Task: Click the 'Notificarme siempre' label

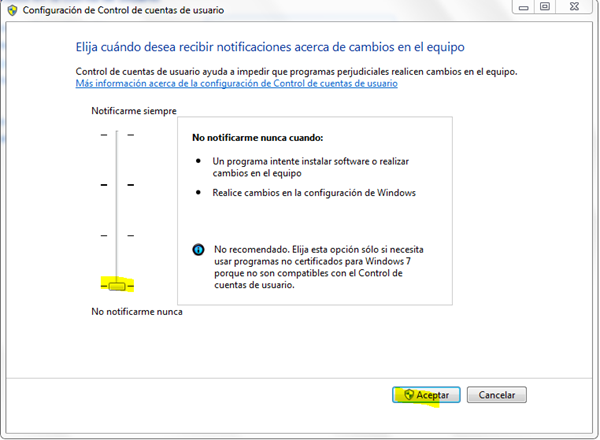Action: point(134,111)
